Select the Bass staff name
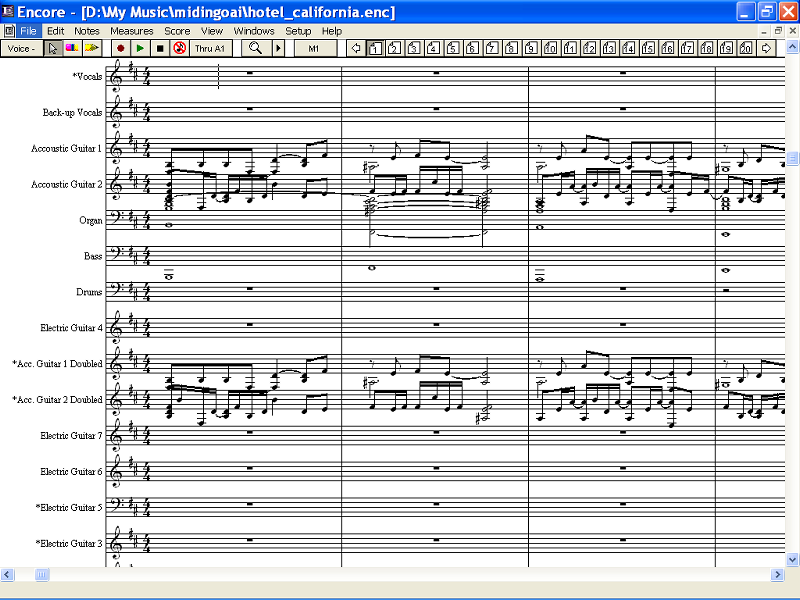This screenshot has width=800, height=600. click(93, 256)
